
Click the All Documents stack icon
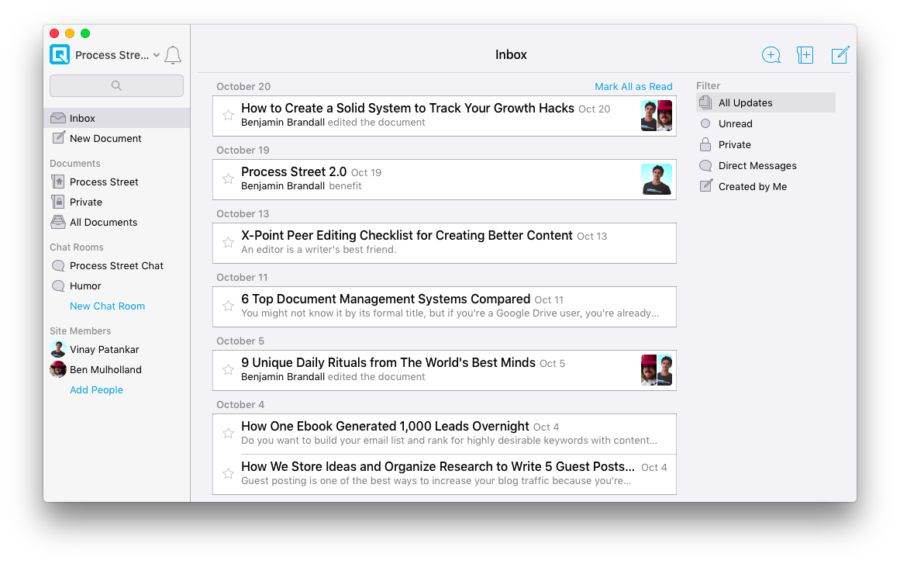click(58, 221)
